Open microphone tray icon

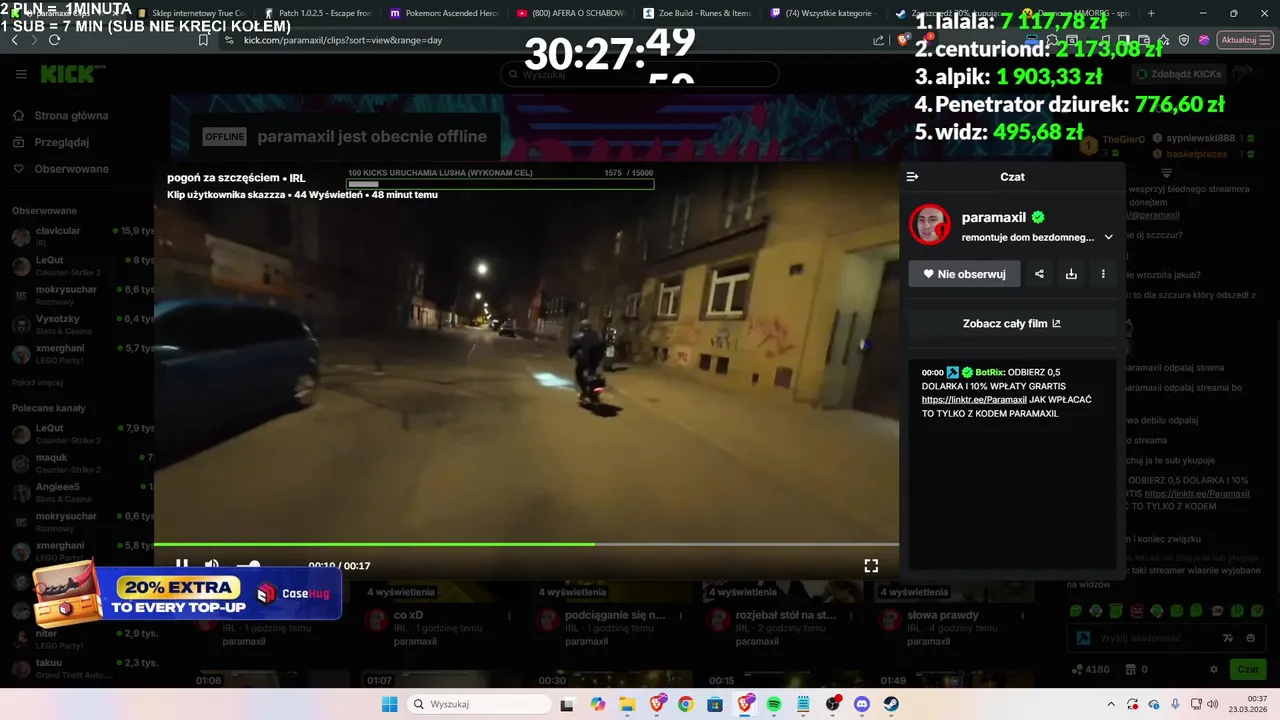(1175, 704)
